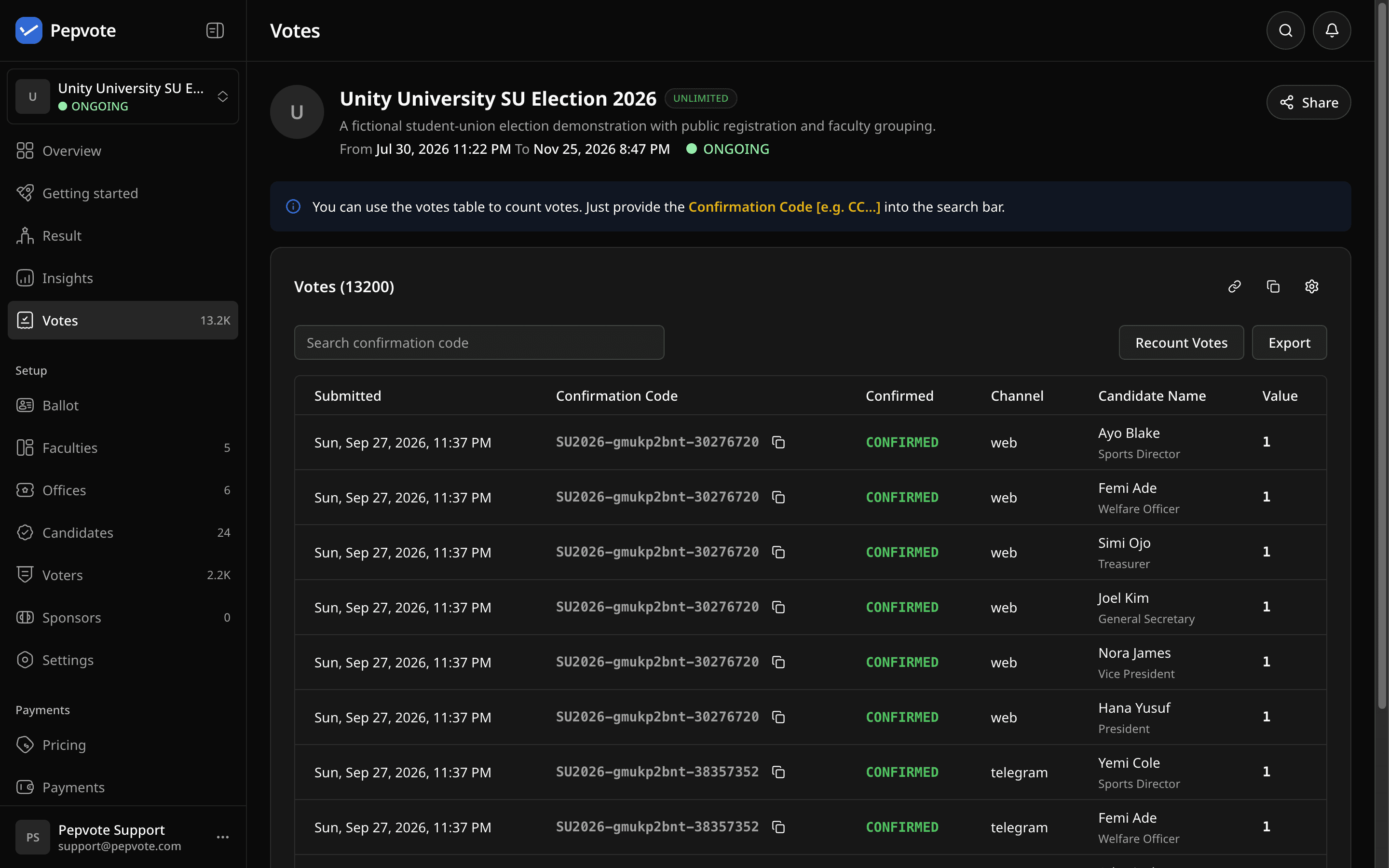Click the duplicate icon beside the gear
The image size is (1389, 868).
pyautogui.click(x=1273, y=286)
